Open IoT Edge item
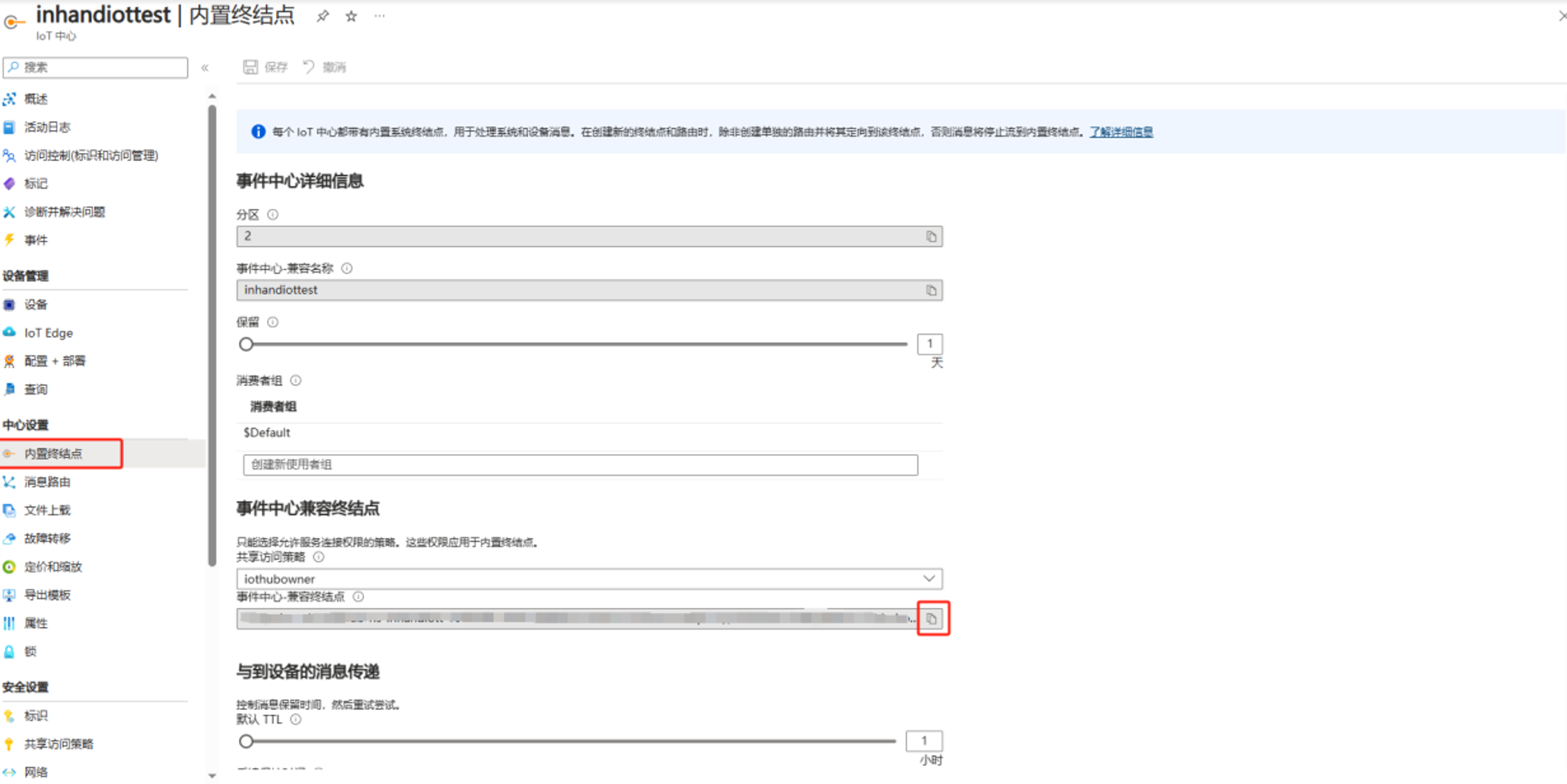The width and height of the screenshot is (1567, 784). (x=48, y=333)
